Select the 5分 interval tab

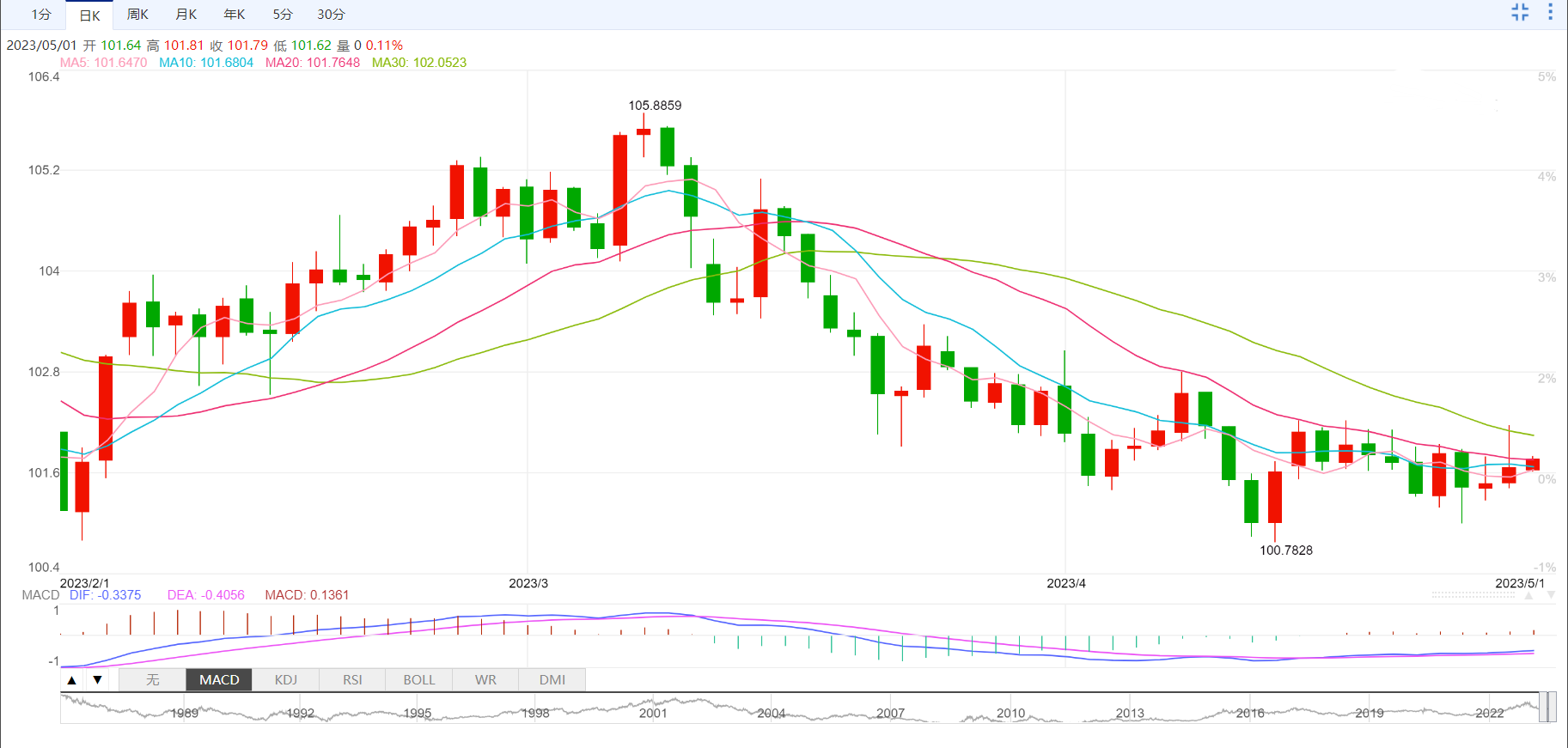[x=283, y=15]
